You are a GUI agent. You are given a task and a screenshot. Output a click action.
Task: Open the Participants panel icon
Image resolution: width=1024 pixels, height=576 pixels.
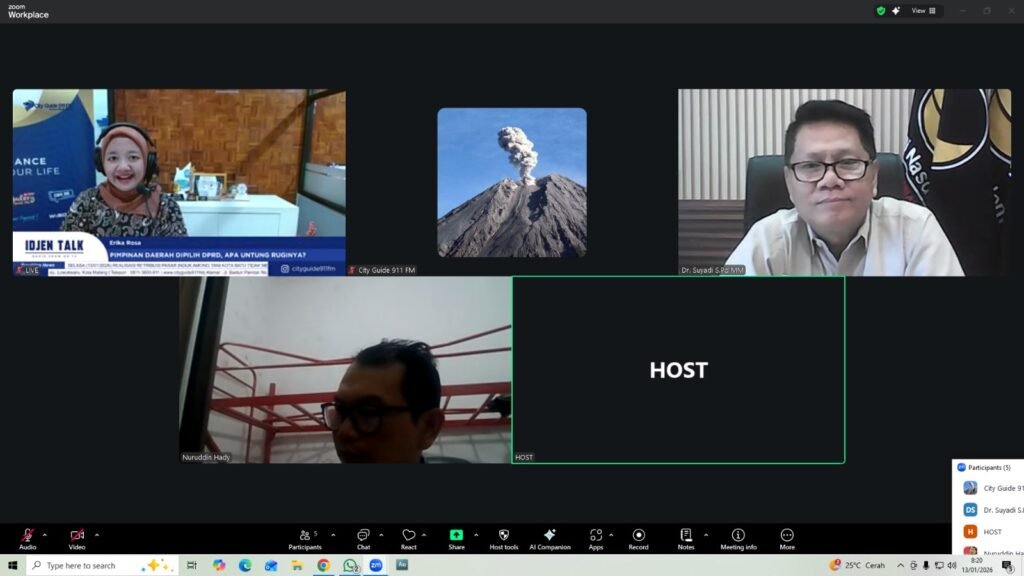[x=304, y=536]
